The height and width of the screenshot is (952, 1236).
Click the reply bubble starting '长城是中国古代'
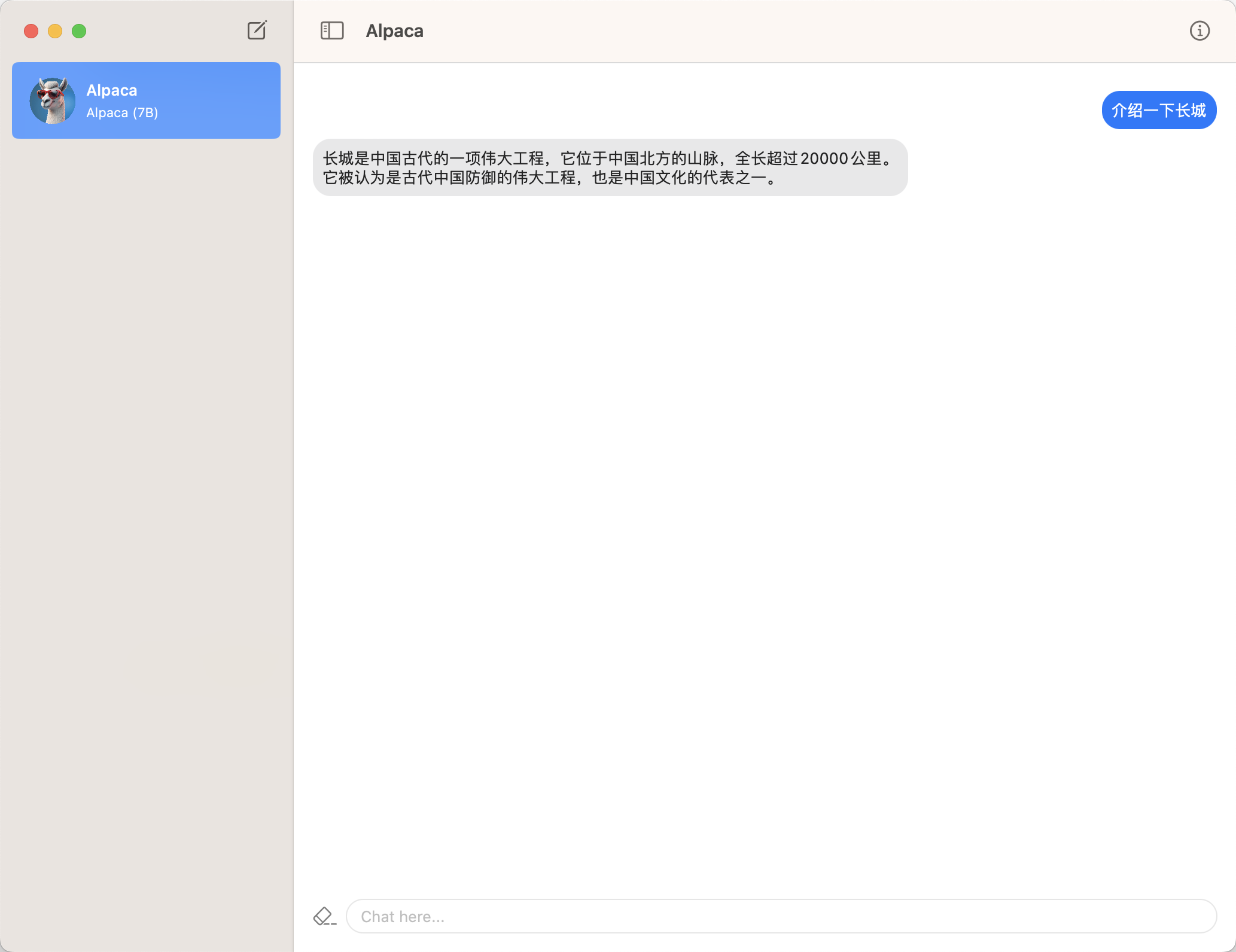pyautogui.click(x=610, y=167)
